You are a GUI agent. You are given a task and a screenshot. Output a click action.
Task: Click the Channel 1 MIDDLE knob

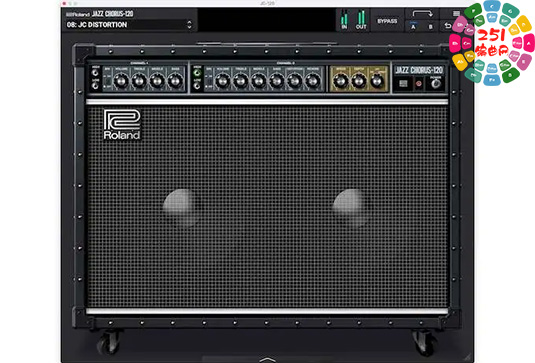[x=157, y=81]
